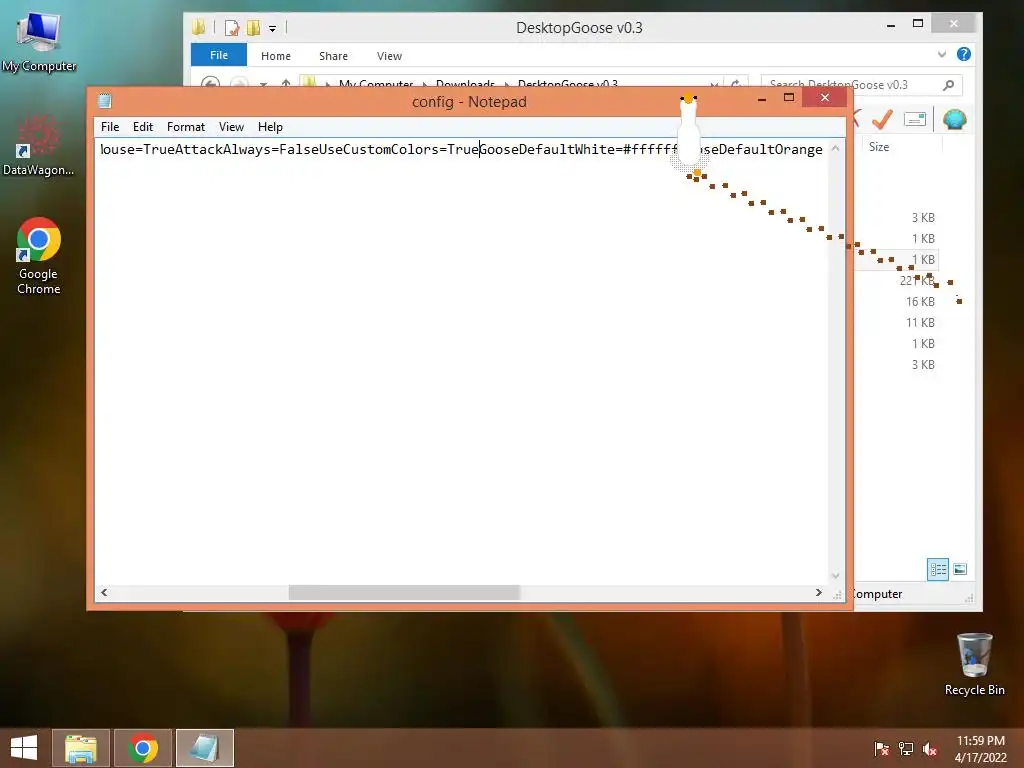This screenshot has height=768, width=1024.
Task: Click the Notepad taskbar button
Action: 205,748
